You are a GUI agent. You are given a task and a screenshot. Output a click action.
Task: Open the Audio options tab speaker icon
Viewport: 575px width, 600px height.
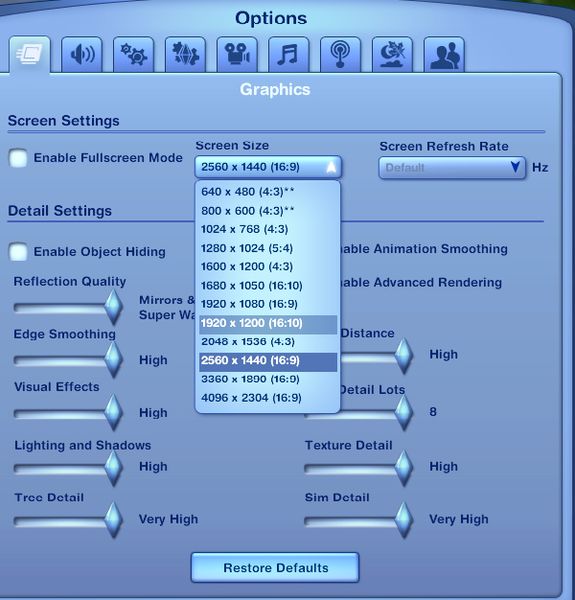tap(82, 54)
